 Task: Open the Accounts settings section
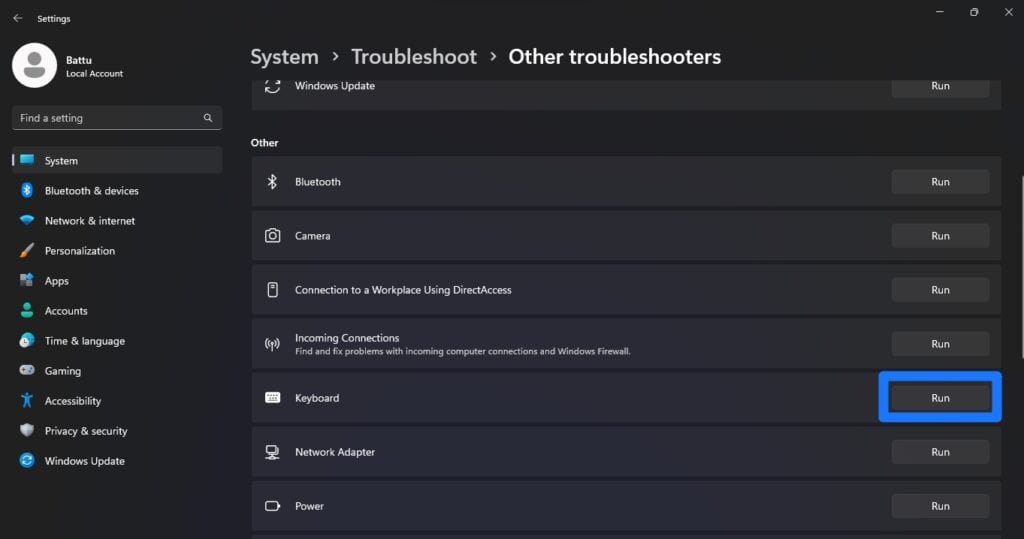click(66, 311)
